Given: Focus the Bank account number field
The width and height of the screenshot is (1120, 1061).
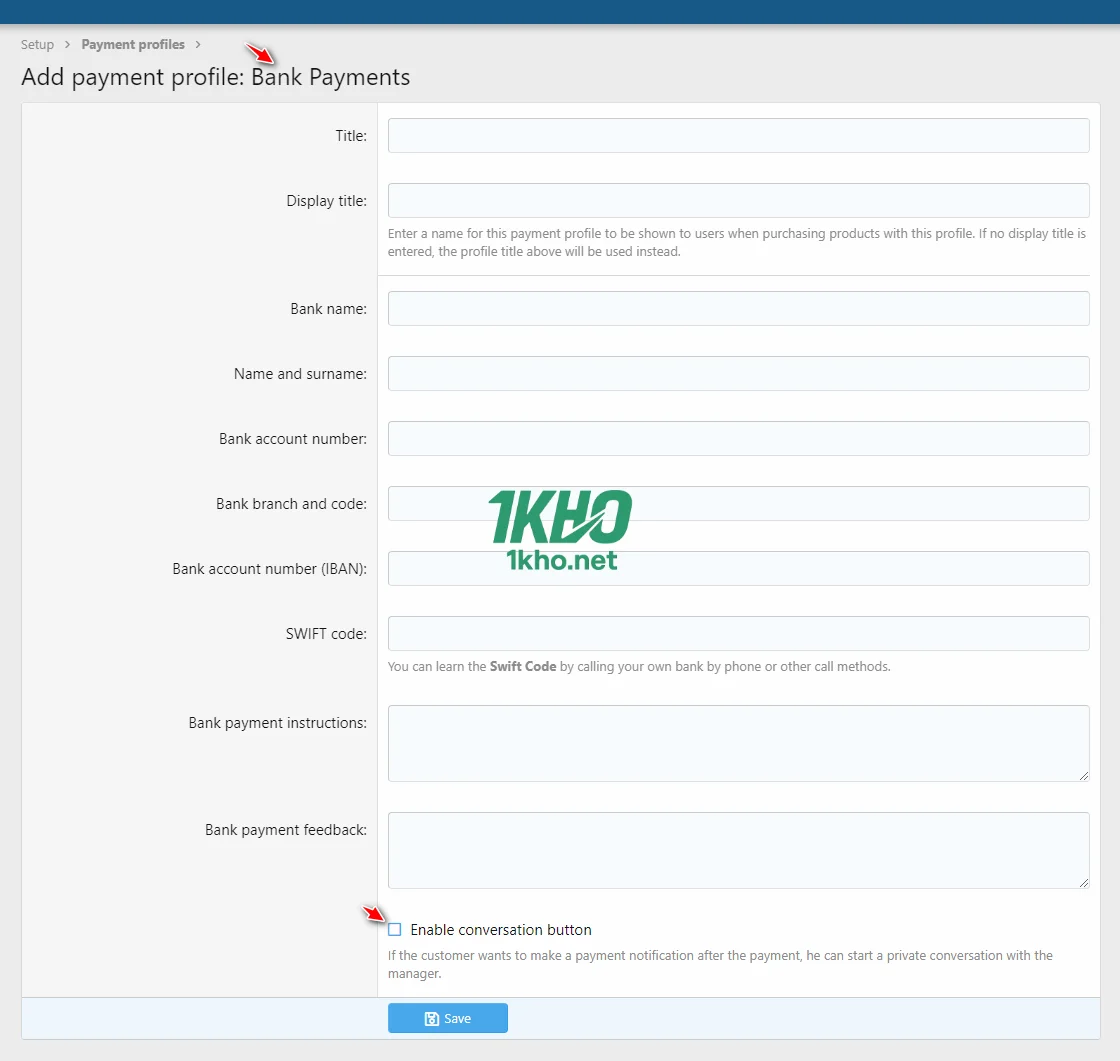Looking at the screenshot, I should coord(738,438).
